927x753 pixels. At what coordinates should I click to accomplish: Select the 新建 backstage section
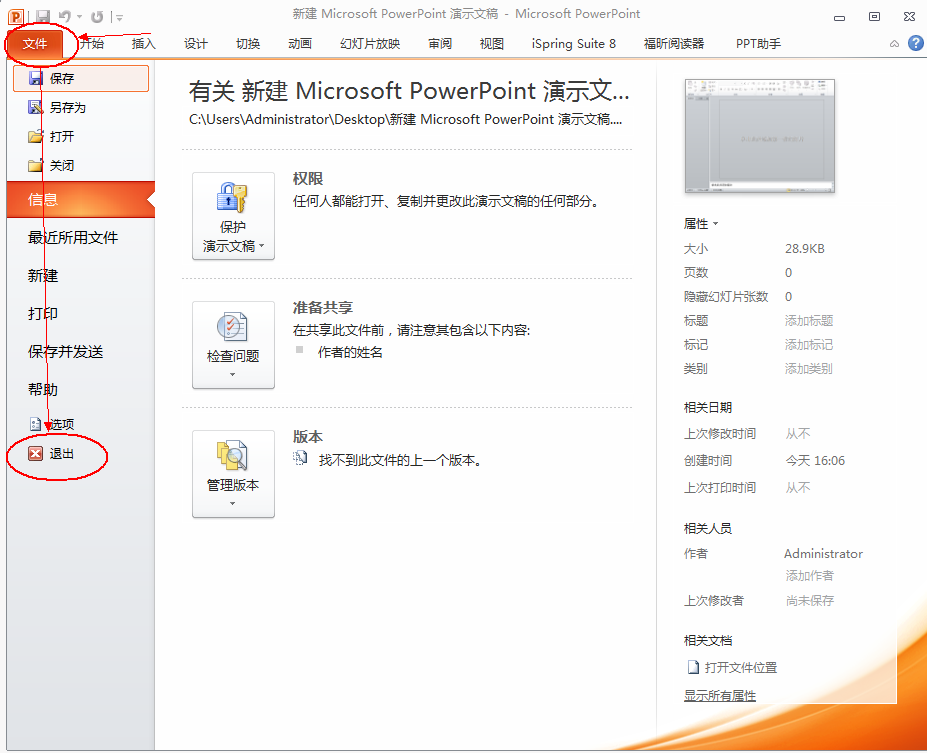[81, 276]
